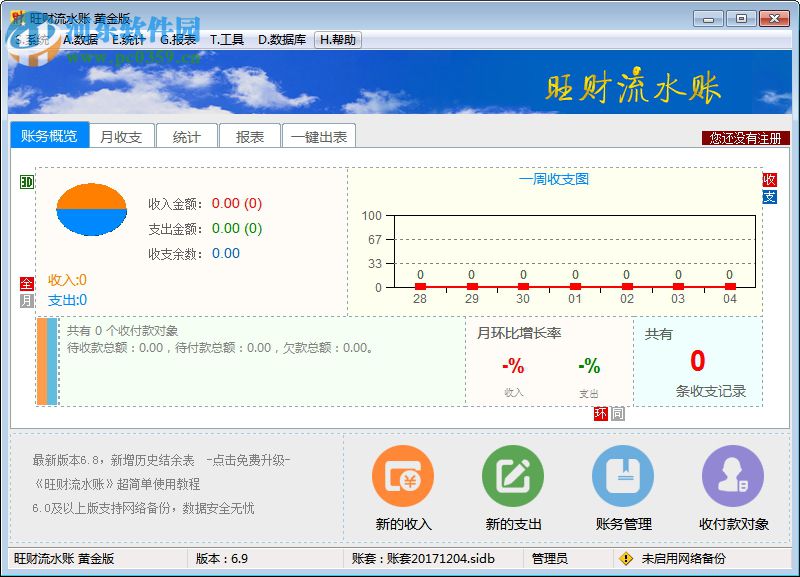Toggle 环 comparison mode at chart bottom
Screen dimensions: 800x577
point(601,413)
